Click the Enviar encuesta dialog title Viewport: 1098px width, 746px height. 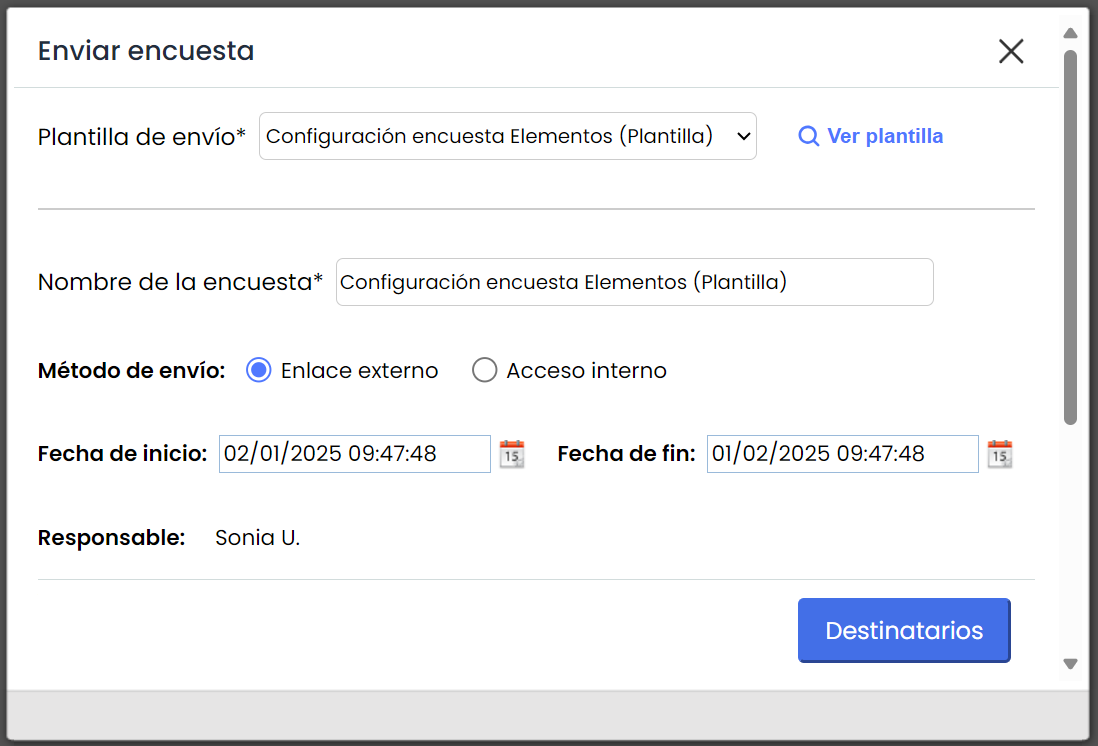(x=146, y=51)
